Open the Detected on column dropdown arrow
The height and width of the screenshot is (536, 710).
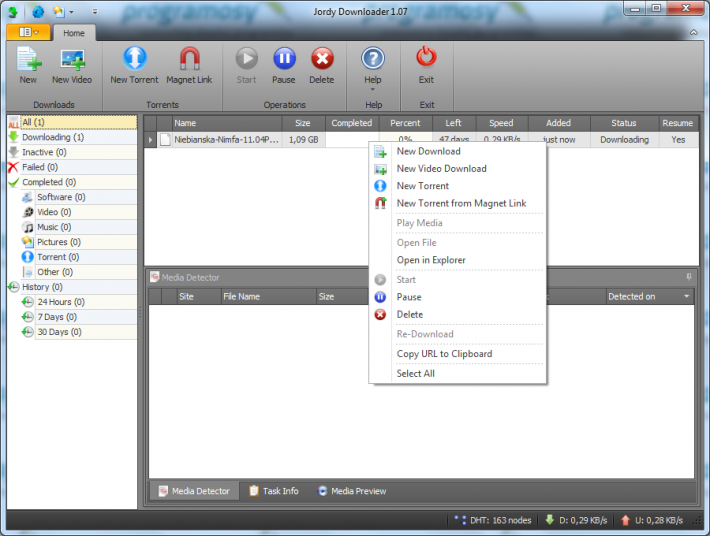coord(686,297)
